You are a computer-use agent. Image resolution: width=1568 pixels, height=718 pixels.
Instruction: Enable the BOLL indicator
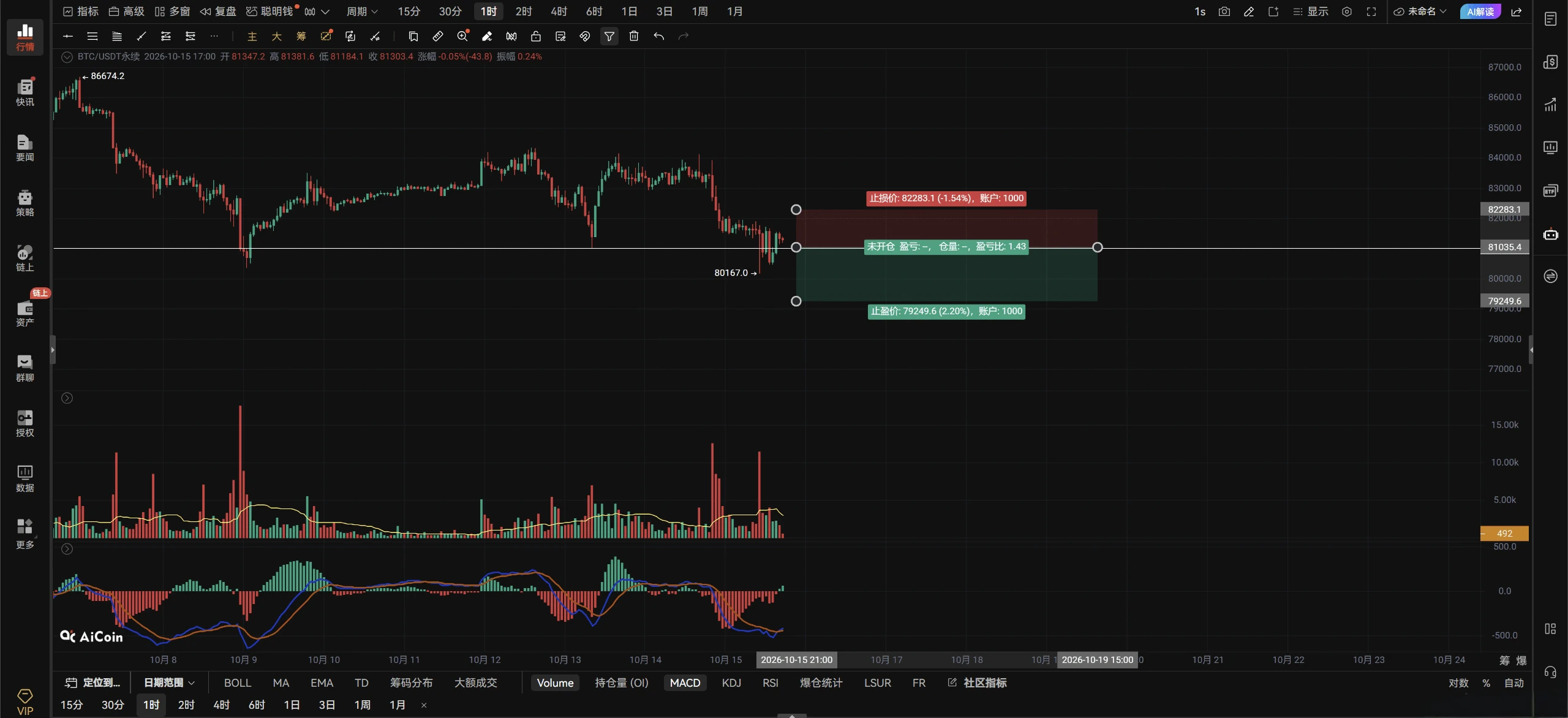(x=238, y=683)
